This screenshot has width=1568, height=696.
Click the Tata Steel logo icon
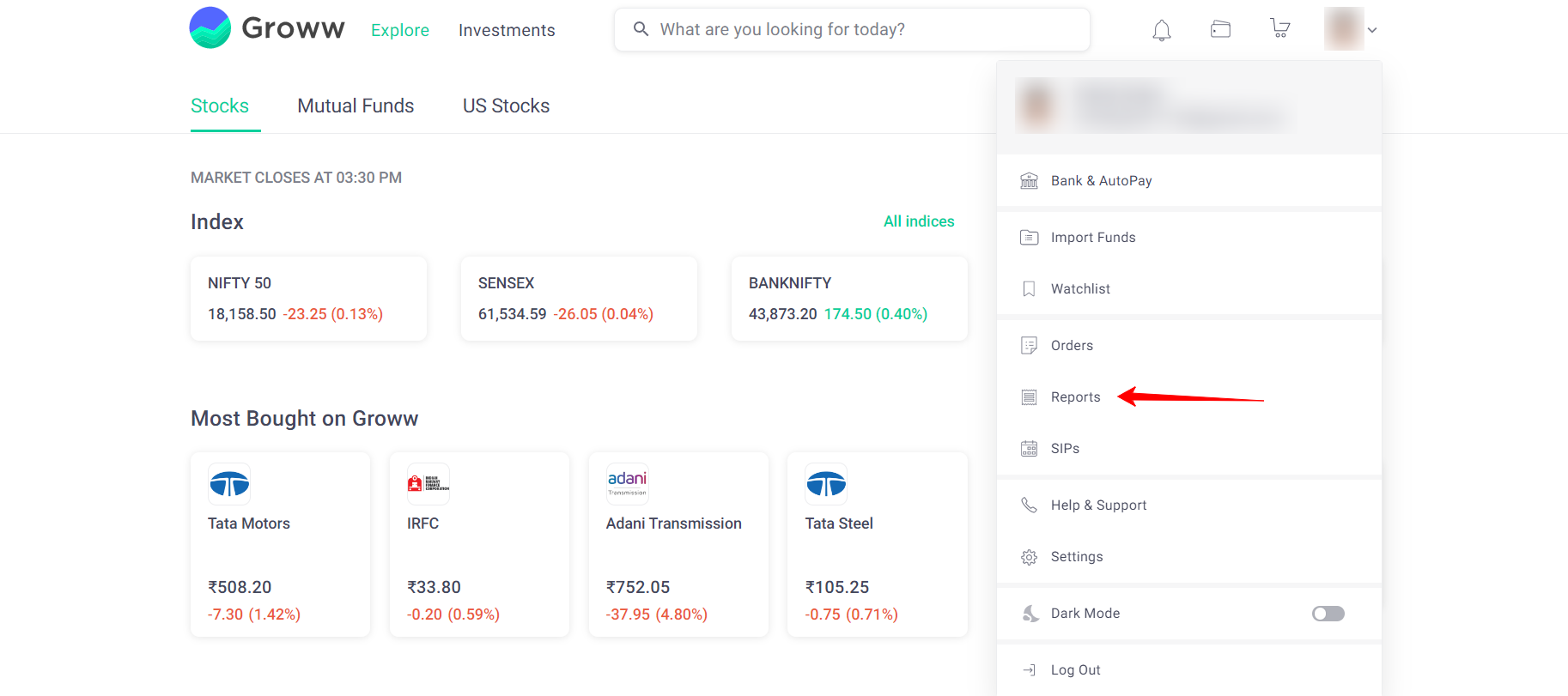[826, 485]
